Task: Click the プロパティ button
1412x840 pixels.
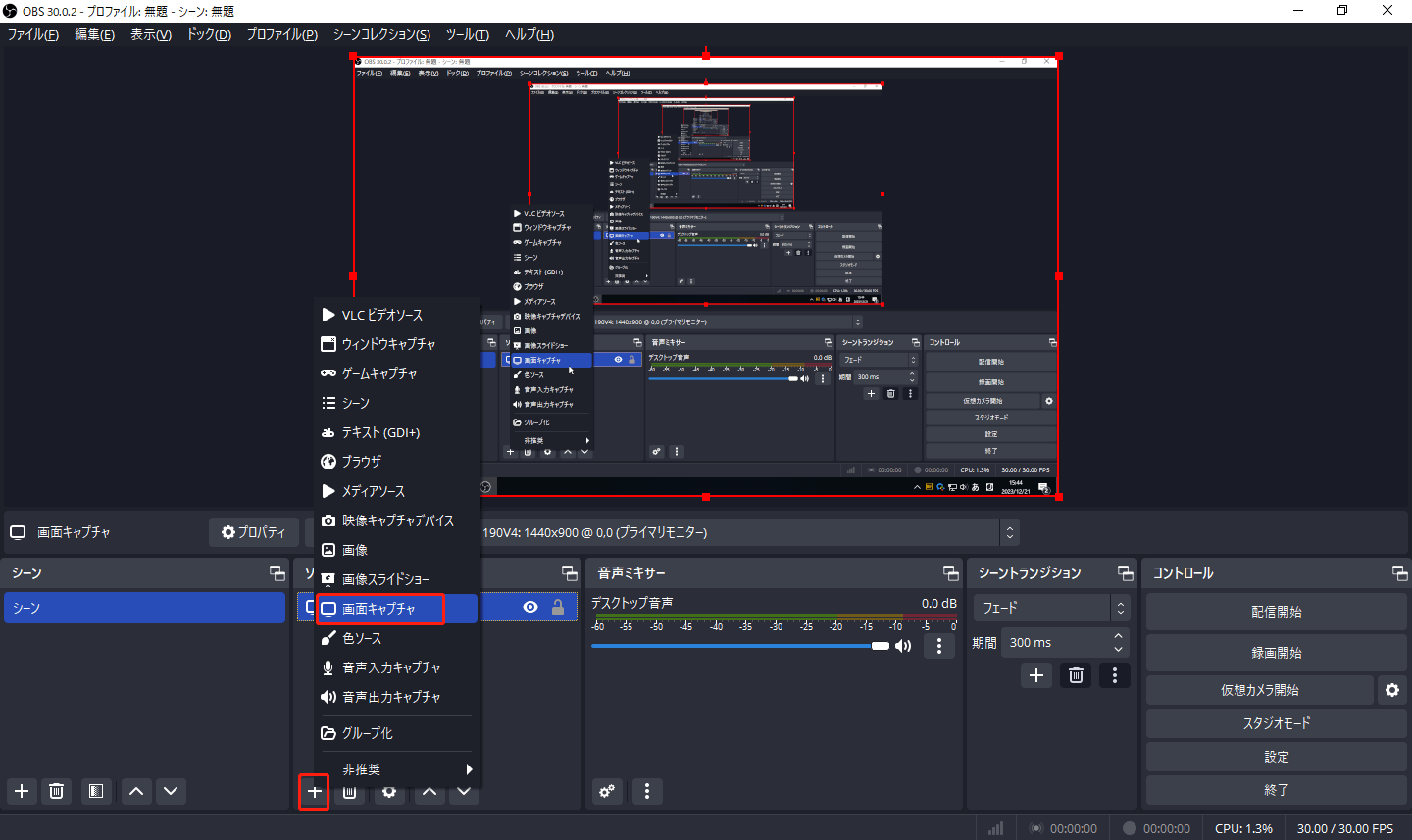Action: (x=254, y=532)
